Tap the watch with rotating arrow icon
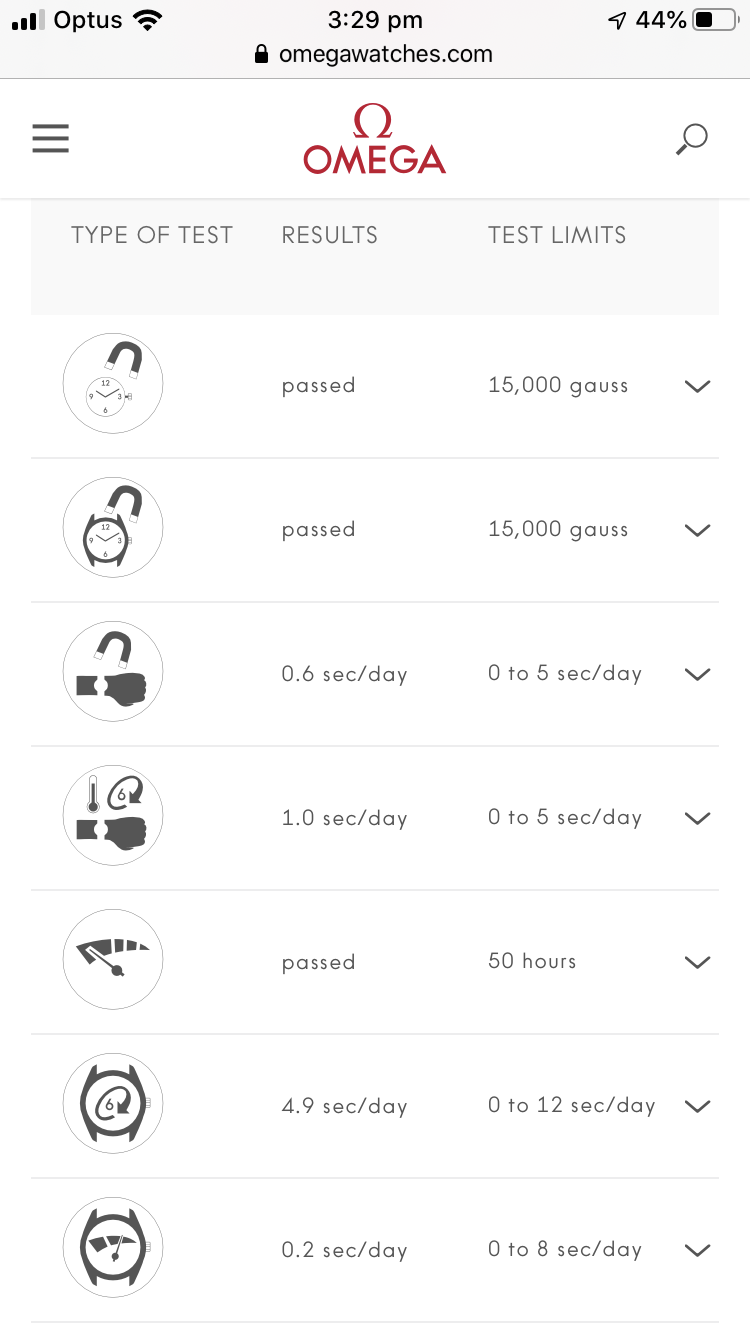Viewport: 750px width, 1334px height. tap(113, 1104)
